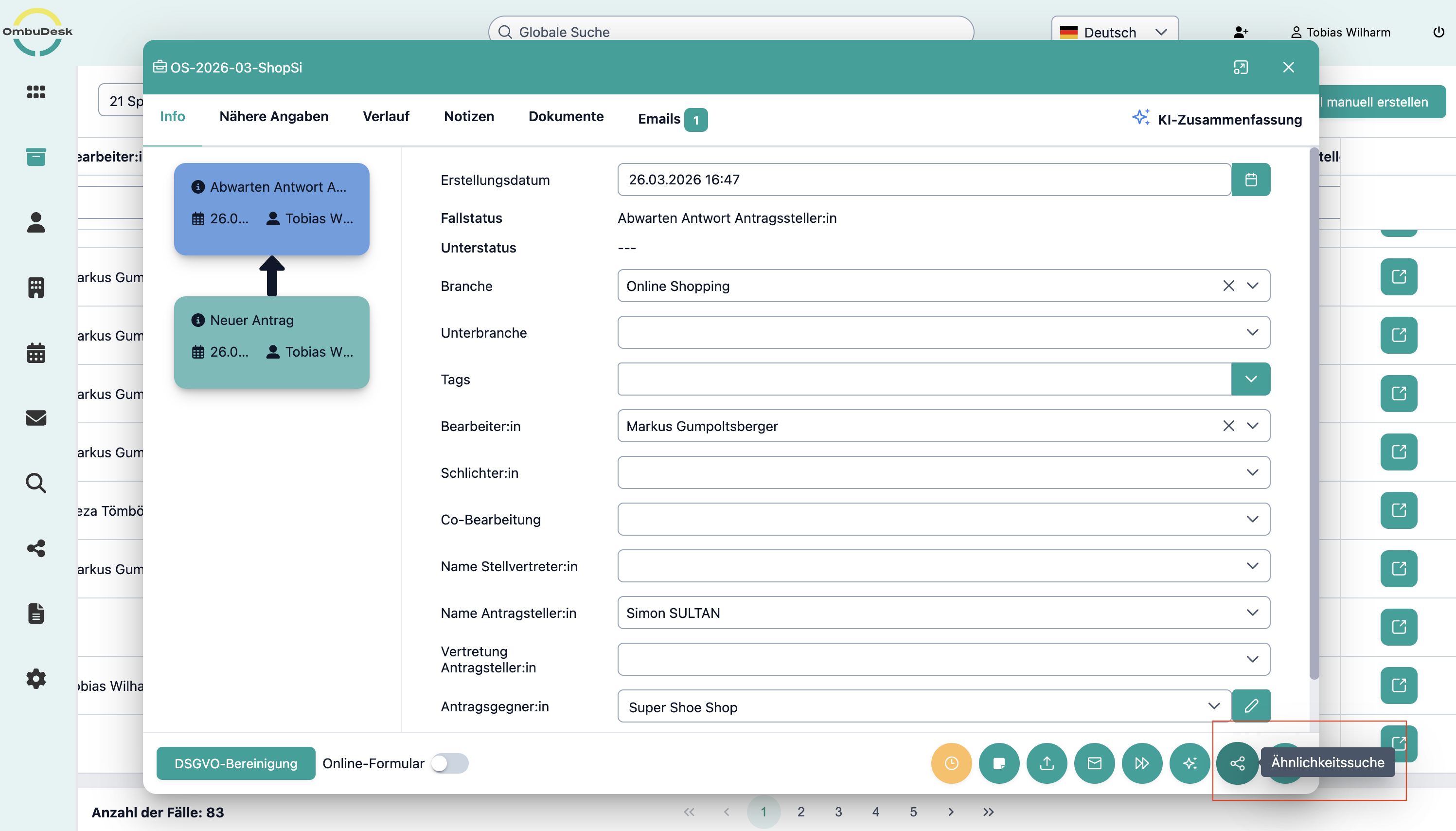The height and width of the screenshot is (831, 1456).
Task: Click the manuell erstellen button
Action: (x=1382, y=102)
